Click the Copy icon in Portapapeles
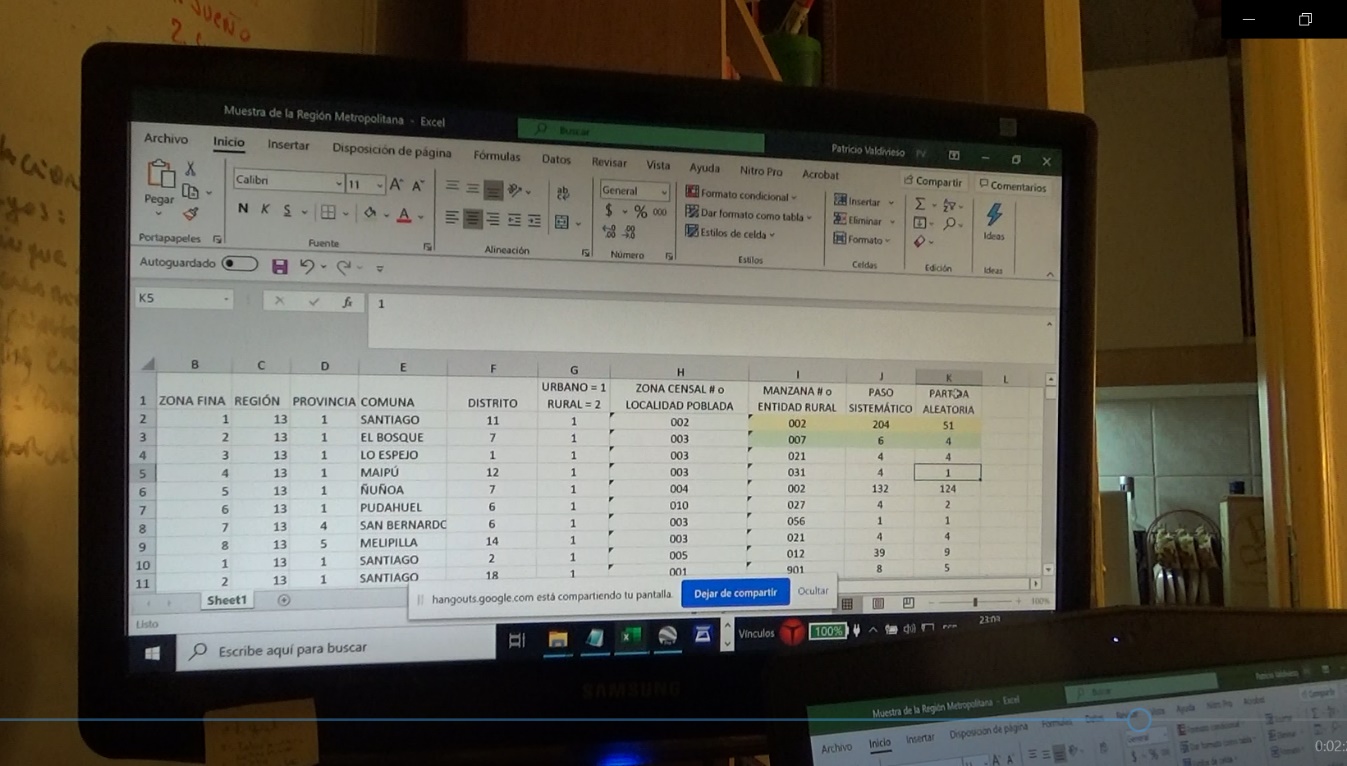Image resolution: width=1347 pixels, height=766 pixels. [x=191, y=191]
